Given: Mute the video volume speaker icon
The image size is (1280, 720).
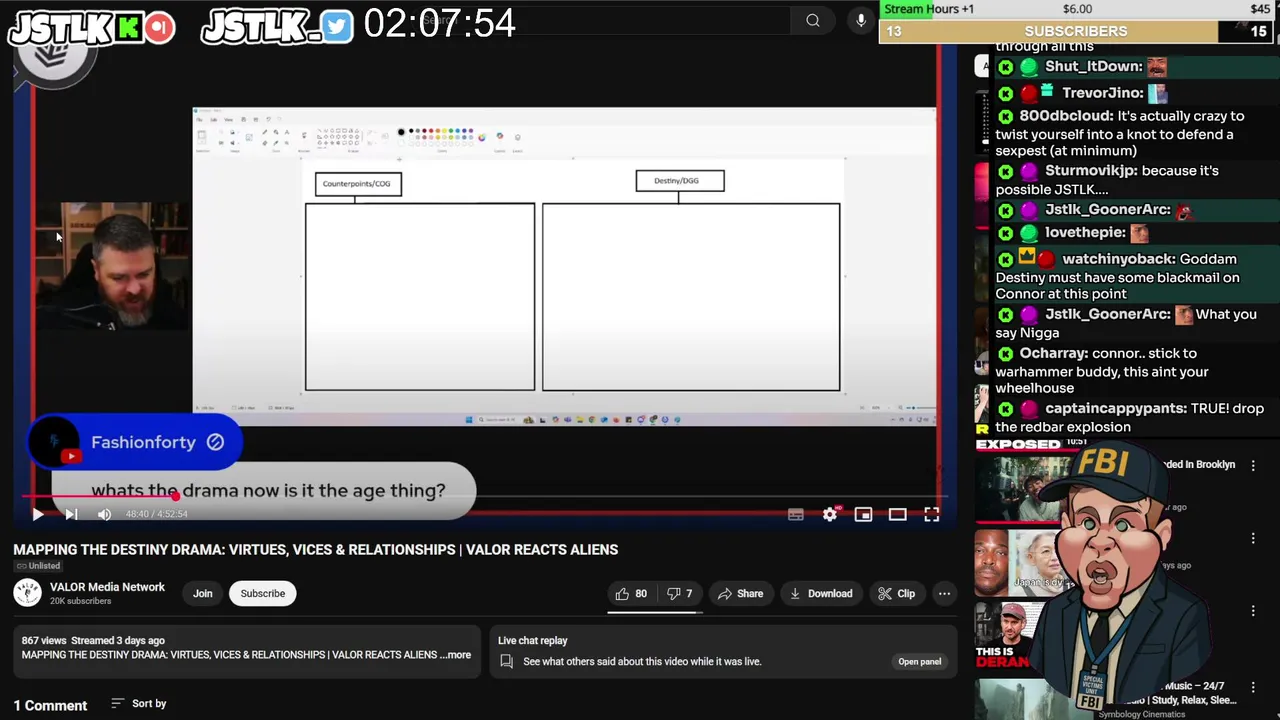Looking at the screenshot, I should 104,514.
